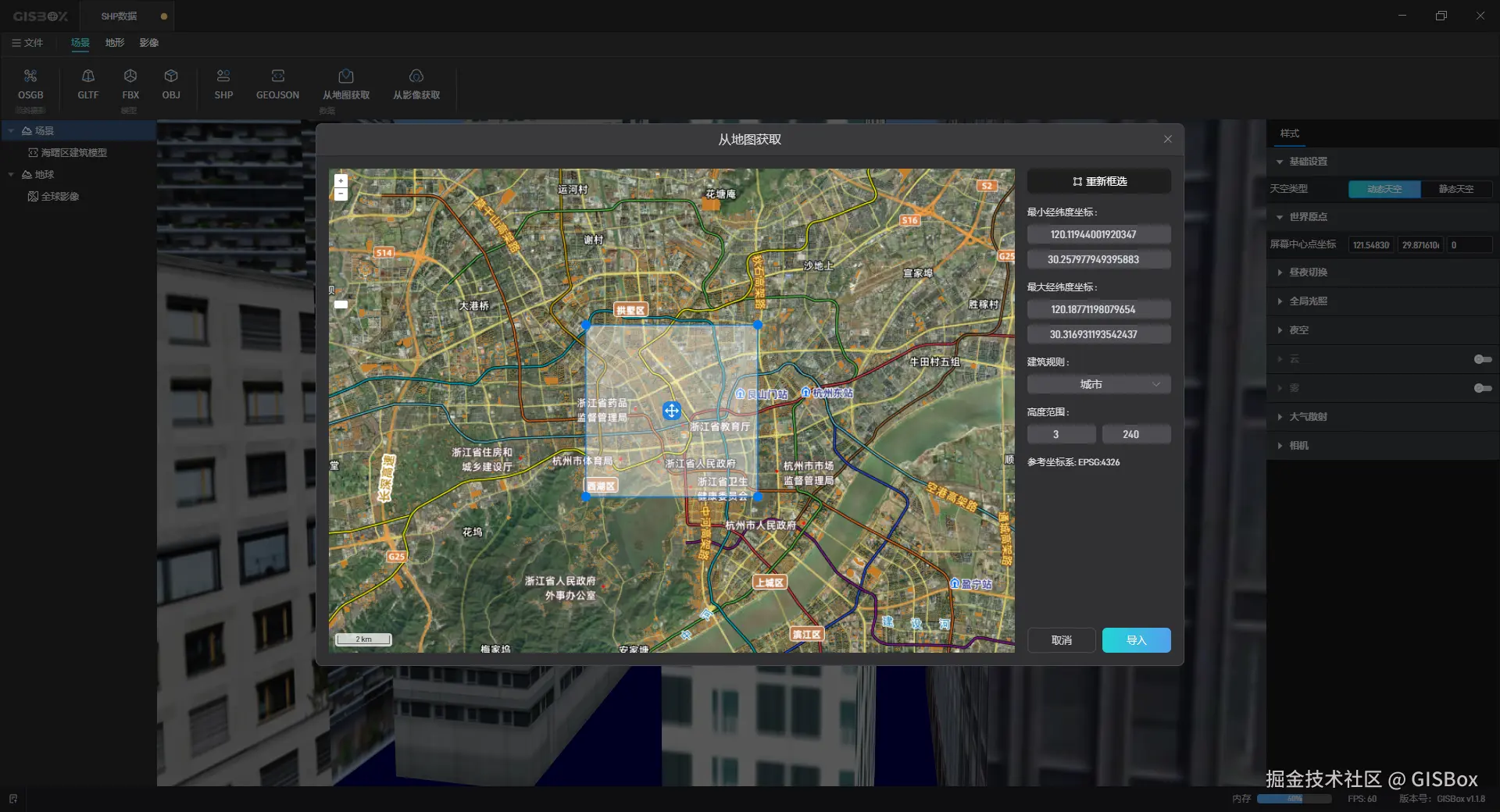Click the bottom-right corner handle of selection
Image resolution: width=1500 pixels, height=812 pixels.
click(757, 497)
